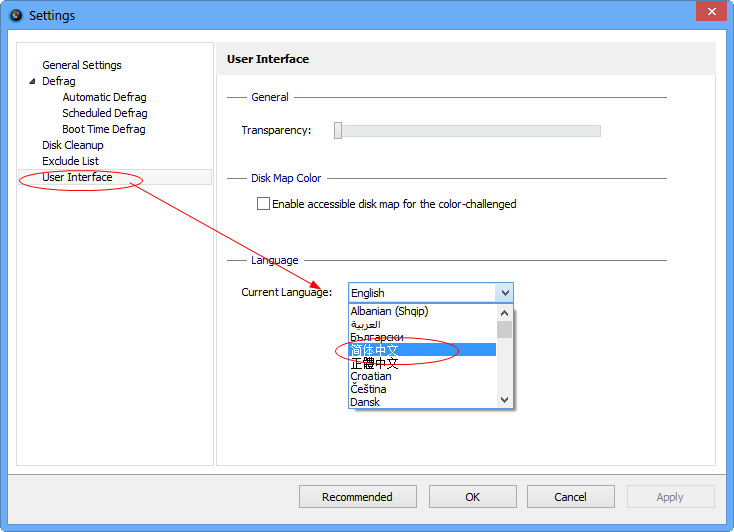Screen dimensions: 734x532
Task: Close the Settings window
Action: pos(711,11)
